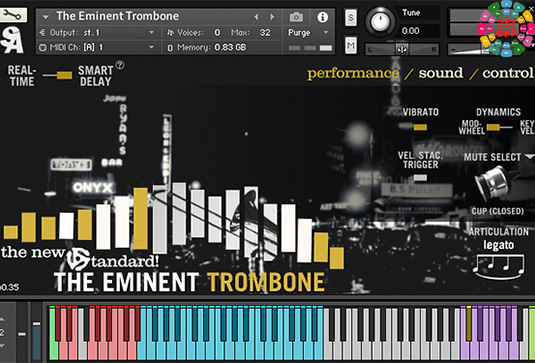Mute the instrument with M button
This screenshot has width=535, height=363.
tap(351, 45)
